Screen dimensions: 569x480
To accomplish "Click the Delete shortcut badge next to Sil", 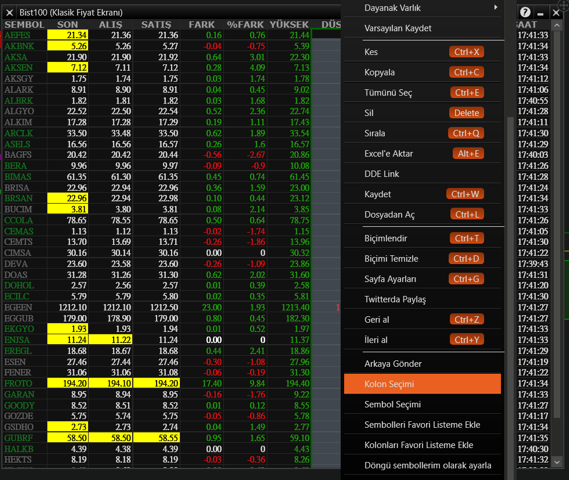I will [466, 113].
